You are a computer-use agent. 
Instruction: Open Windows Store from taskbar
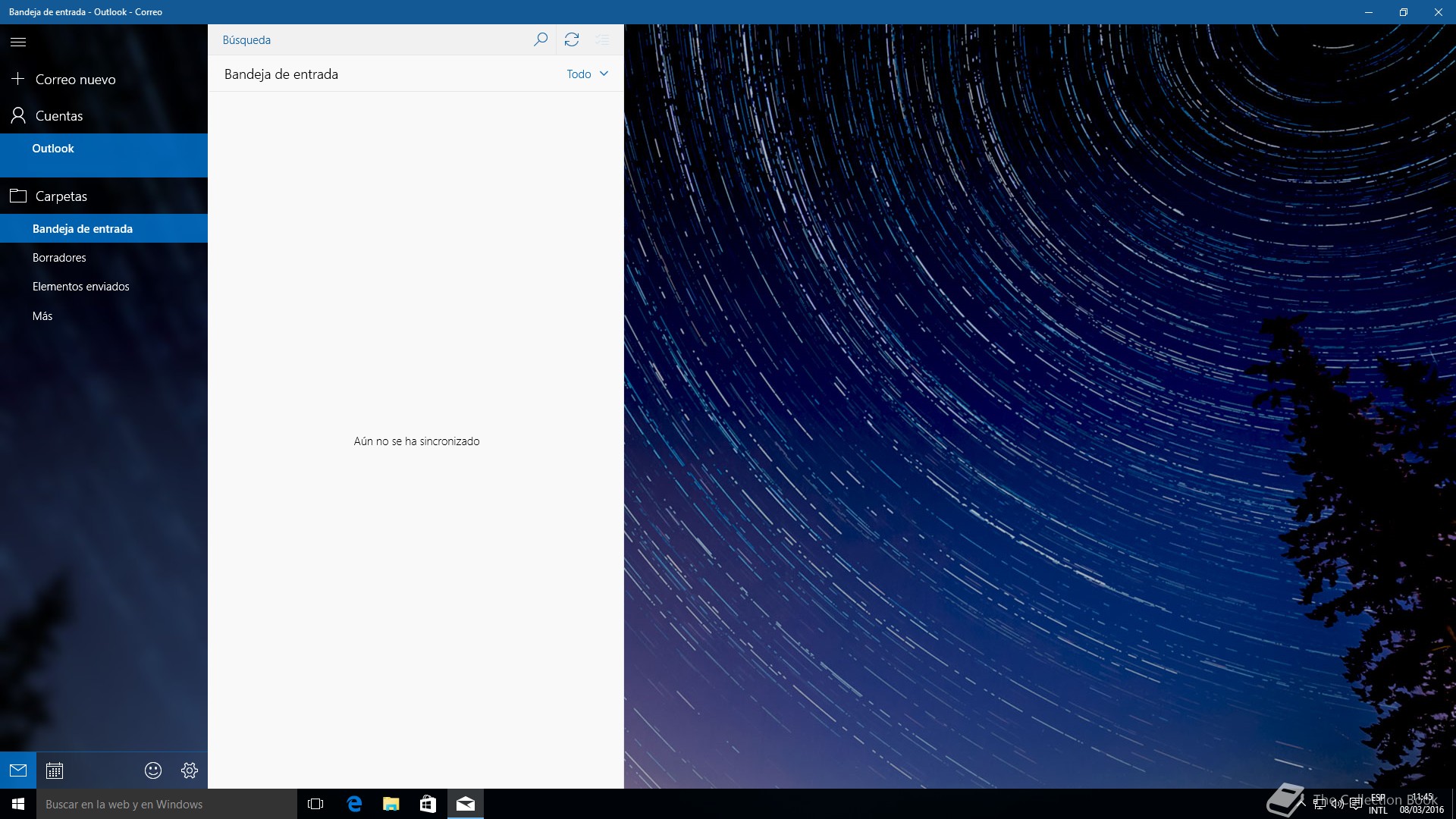tap(428, 804)
